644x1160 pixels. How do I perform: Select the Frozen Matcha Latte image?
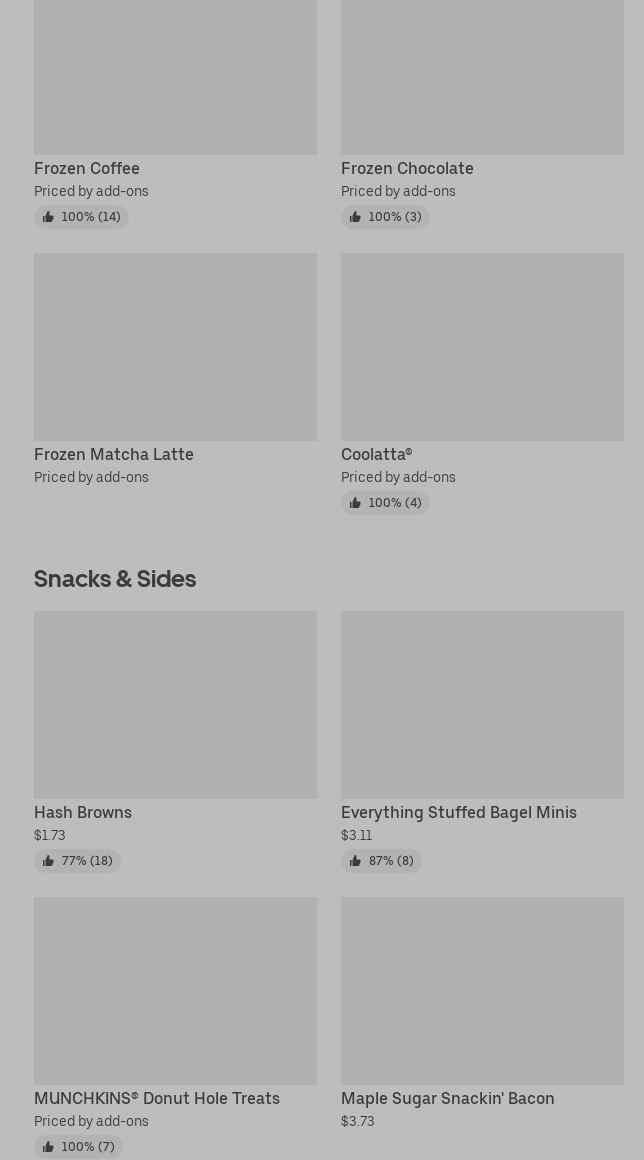point(175,346)
